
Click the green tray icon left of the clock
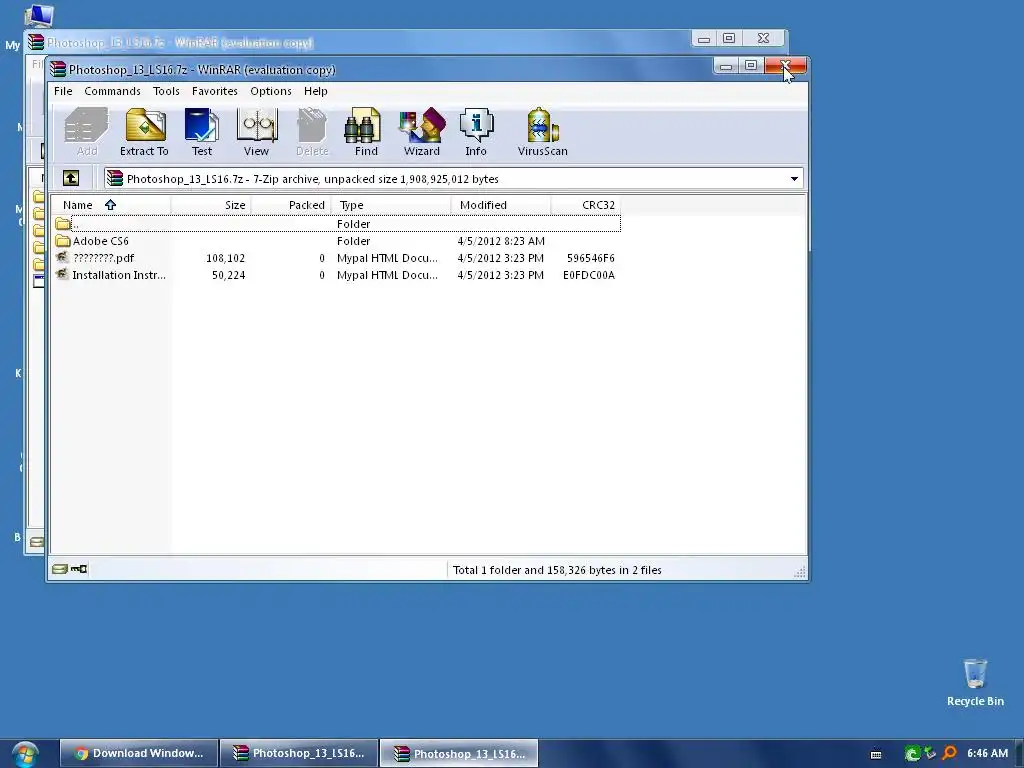coord(912,754)
